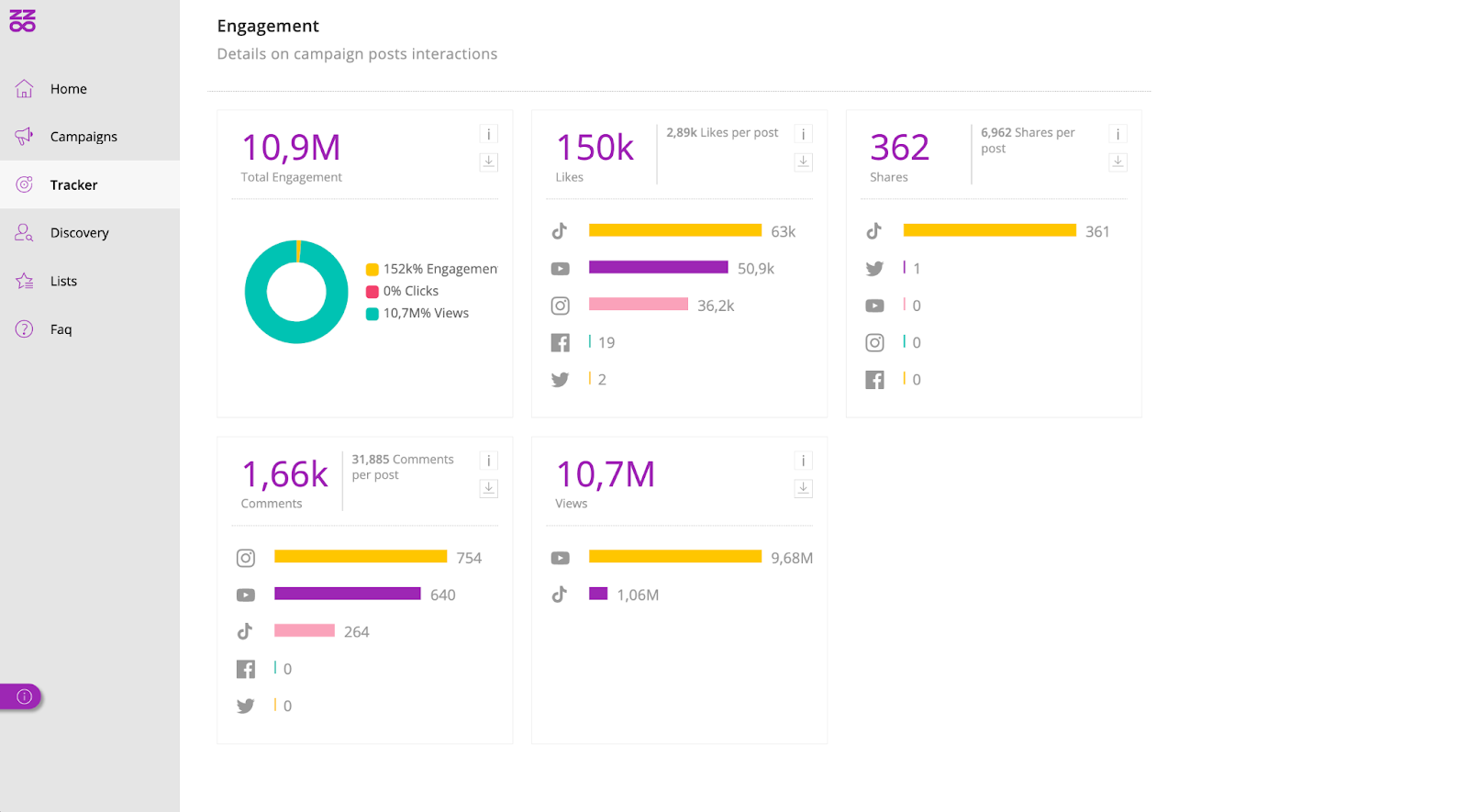Download the Comments card data
This screenshot has width=1468, height=812.
tap(488, 488)
